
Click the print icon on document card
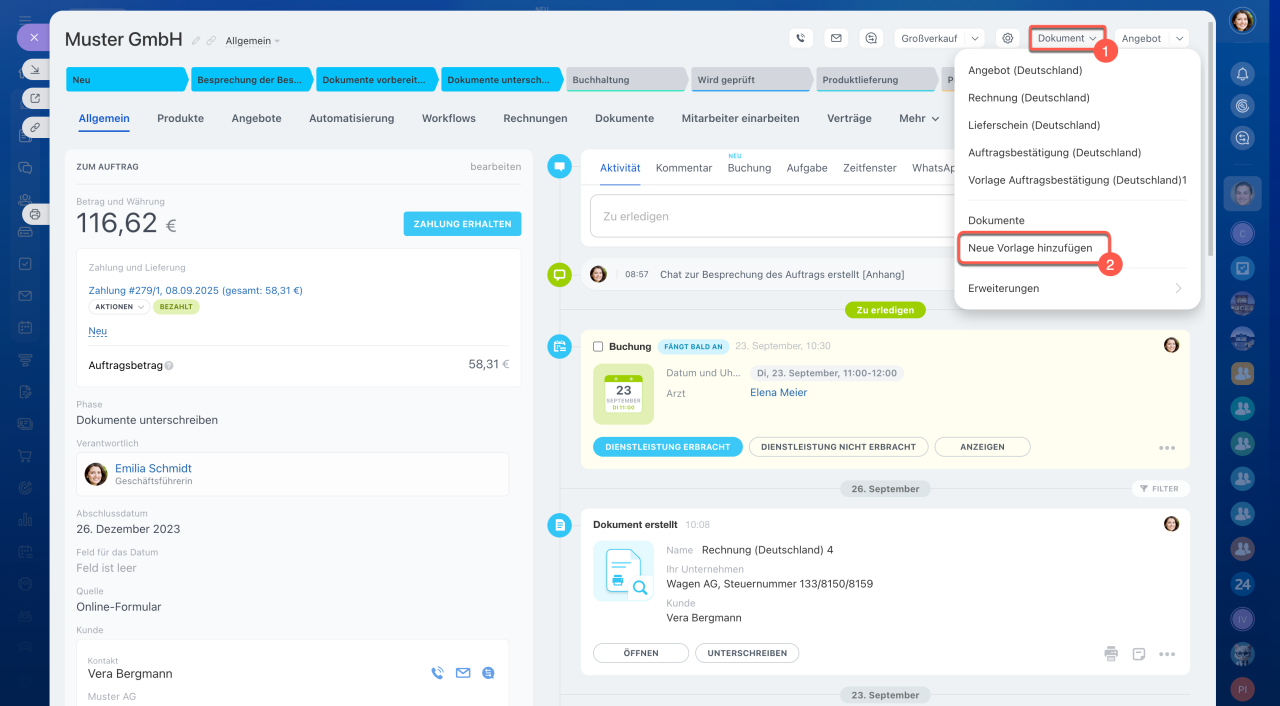[x=1111, y=654]
